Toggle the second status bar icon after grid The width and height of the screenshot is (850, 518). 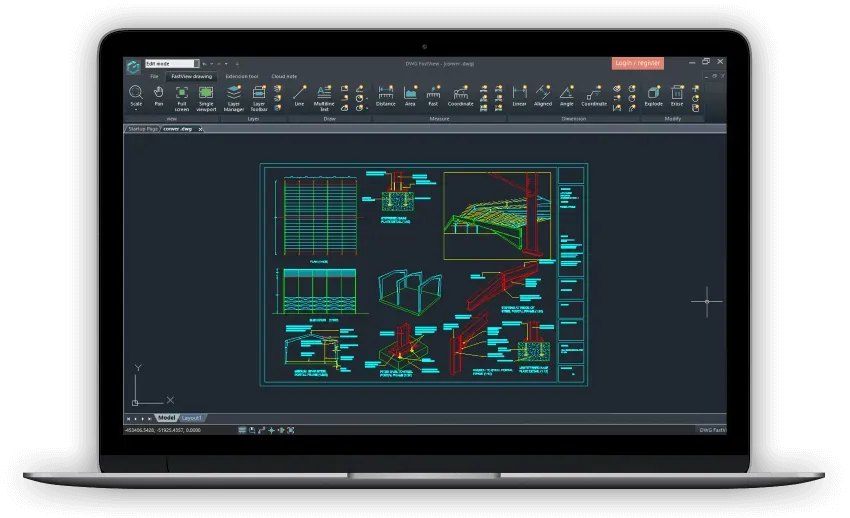click(252, 430)
